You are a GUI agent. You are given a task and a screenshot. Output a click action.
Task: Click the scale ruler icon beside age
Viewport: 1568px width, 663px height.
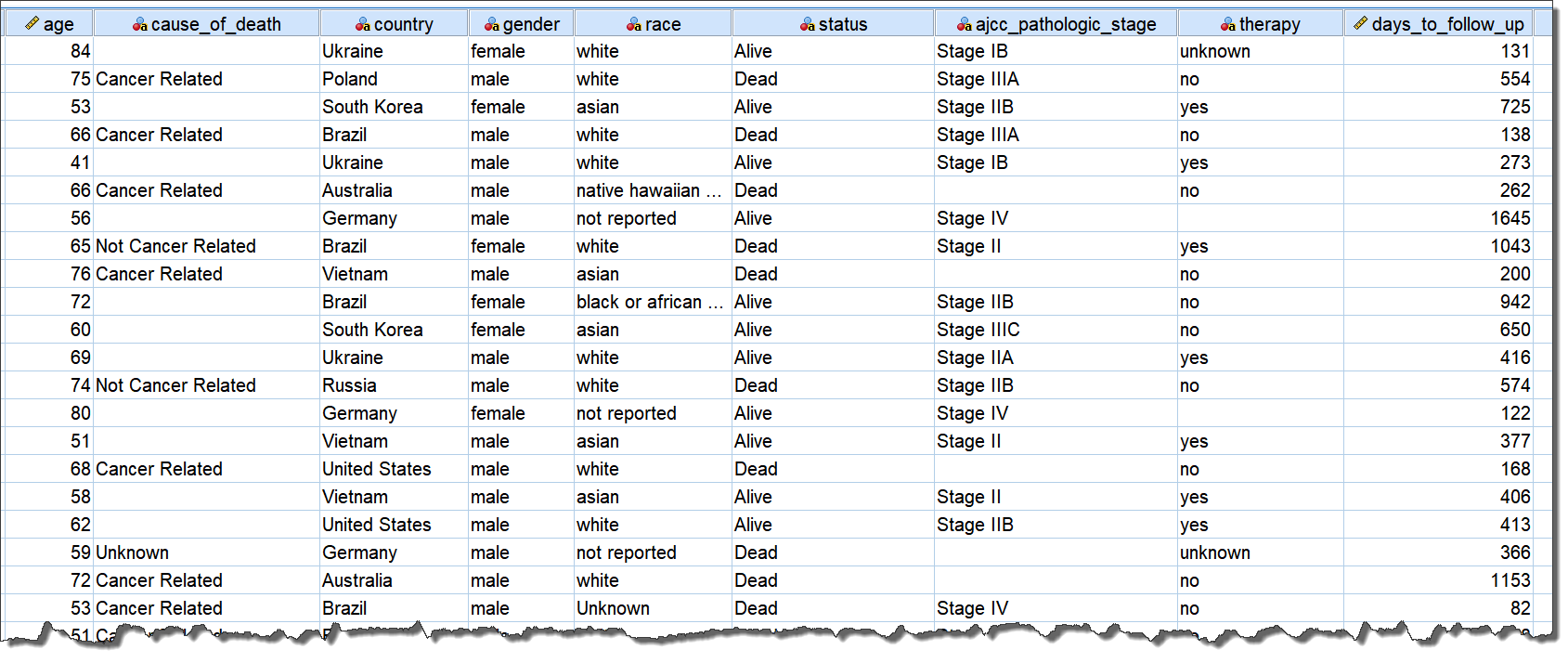32,24
